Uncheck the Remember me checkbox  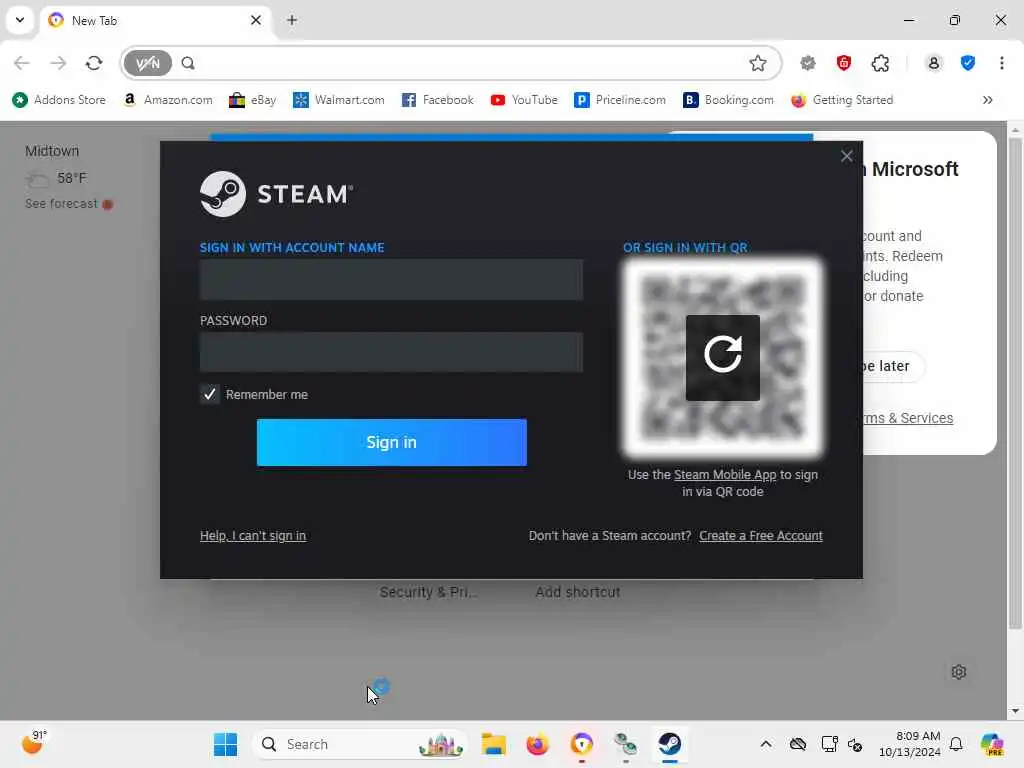pos(210,394)
